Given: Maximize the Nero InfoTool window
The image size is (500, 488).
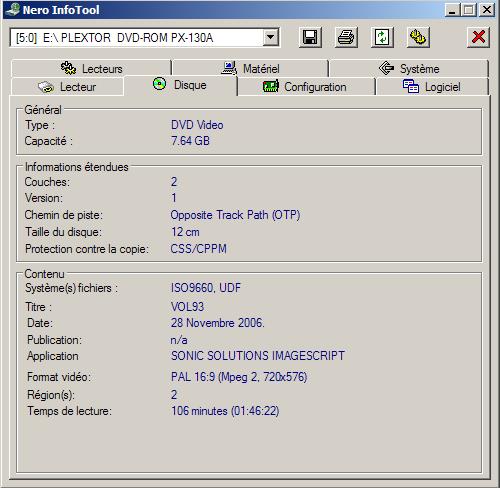Looking at the screenshot, I should click(x=469, y=10).
